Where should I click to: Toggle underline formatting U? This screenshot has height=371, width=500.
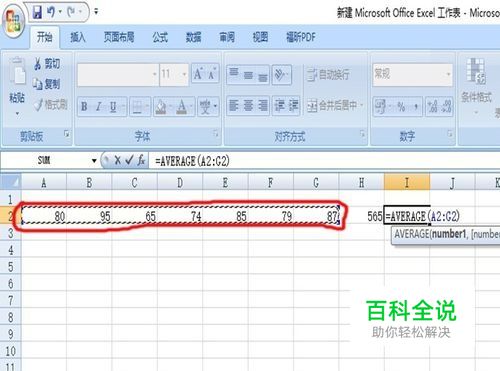[113, 106]
